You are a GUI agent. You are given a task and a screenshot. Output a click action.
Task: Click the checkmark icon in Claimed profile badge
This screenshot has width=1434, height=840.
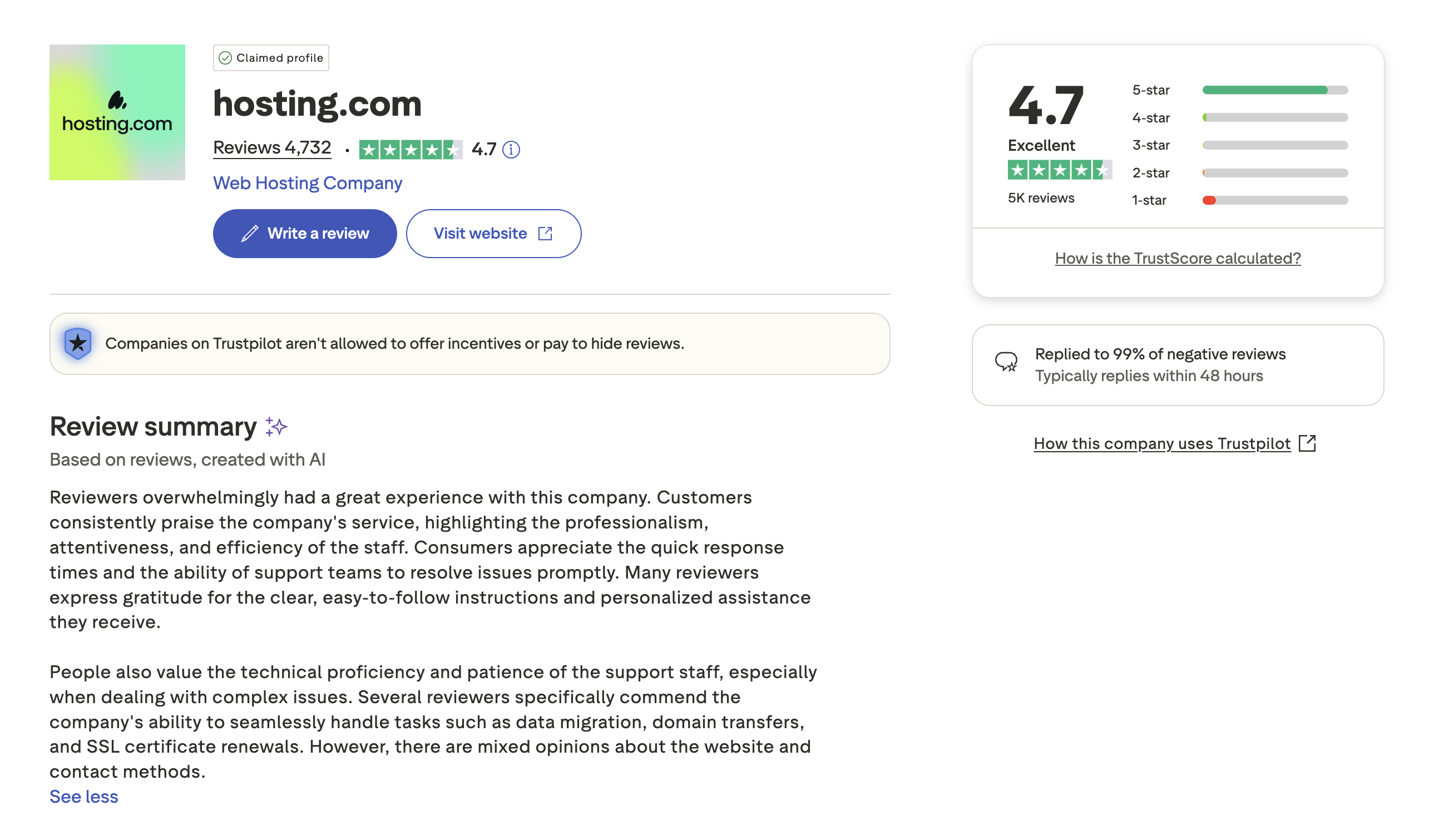(x=226, y=57)
